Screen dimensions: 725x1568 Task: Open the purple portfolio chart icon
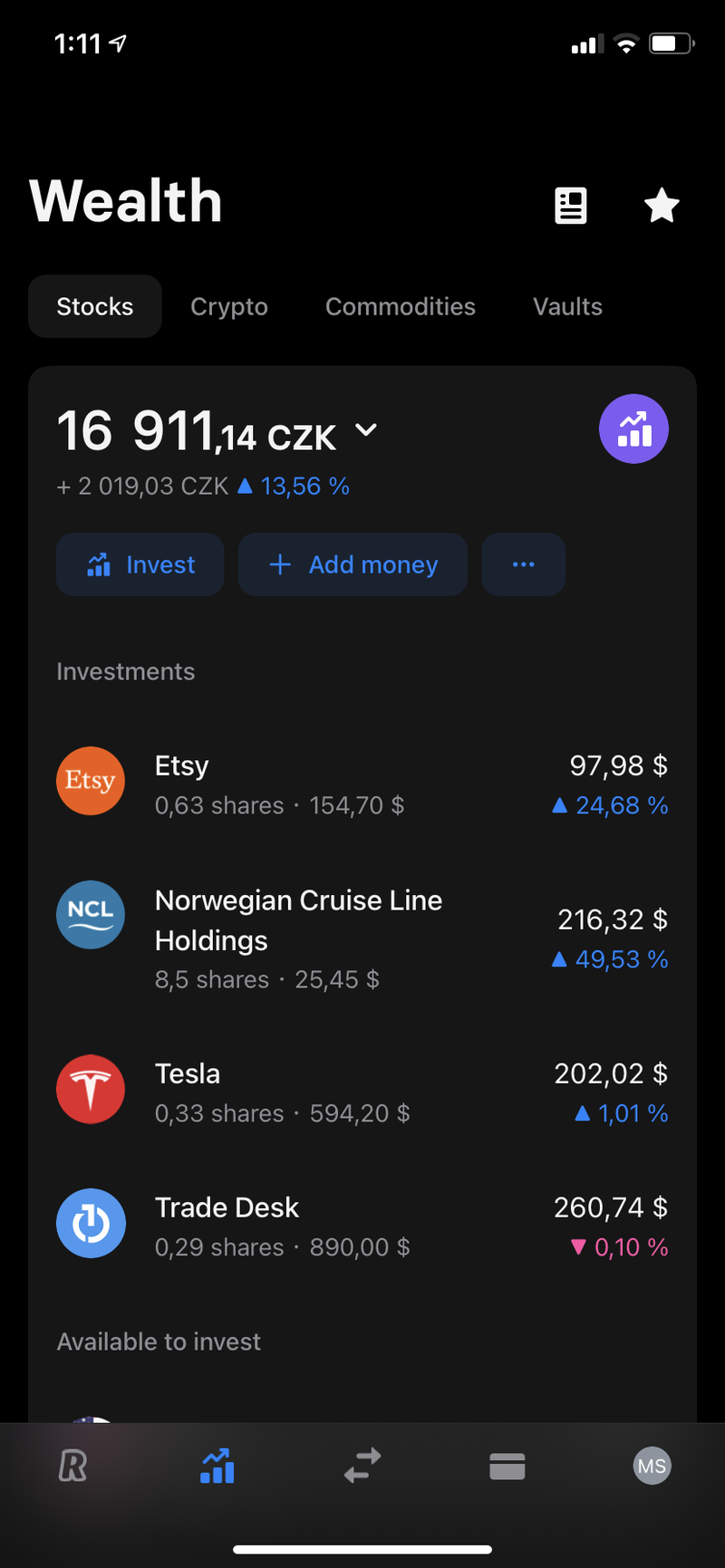pyautogui.click(x=633, y=428)
